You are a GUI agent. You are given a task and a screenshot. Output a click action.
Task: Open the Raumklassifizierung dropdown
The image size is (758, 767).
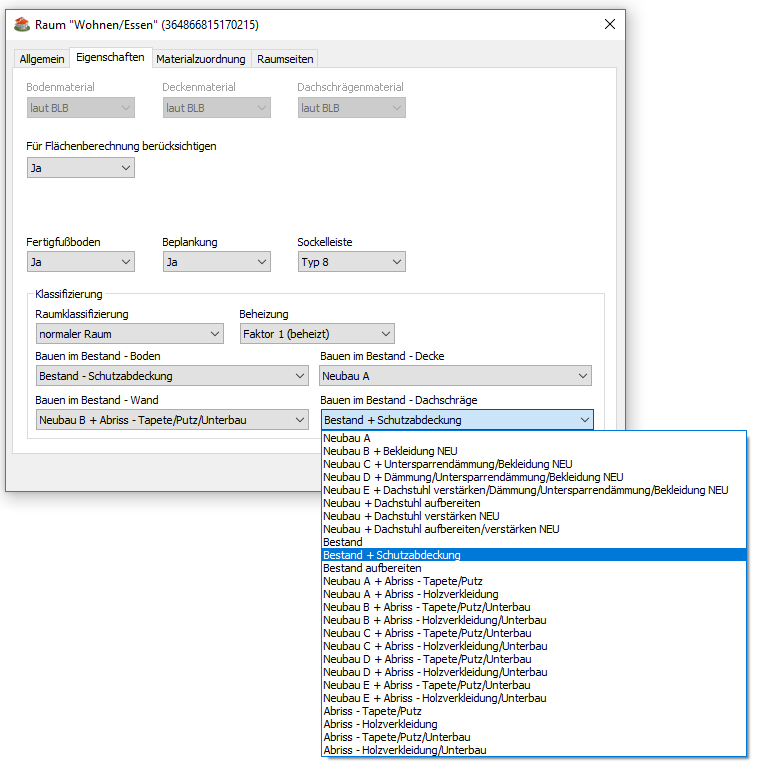(129, 334)
